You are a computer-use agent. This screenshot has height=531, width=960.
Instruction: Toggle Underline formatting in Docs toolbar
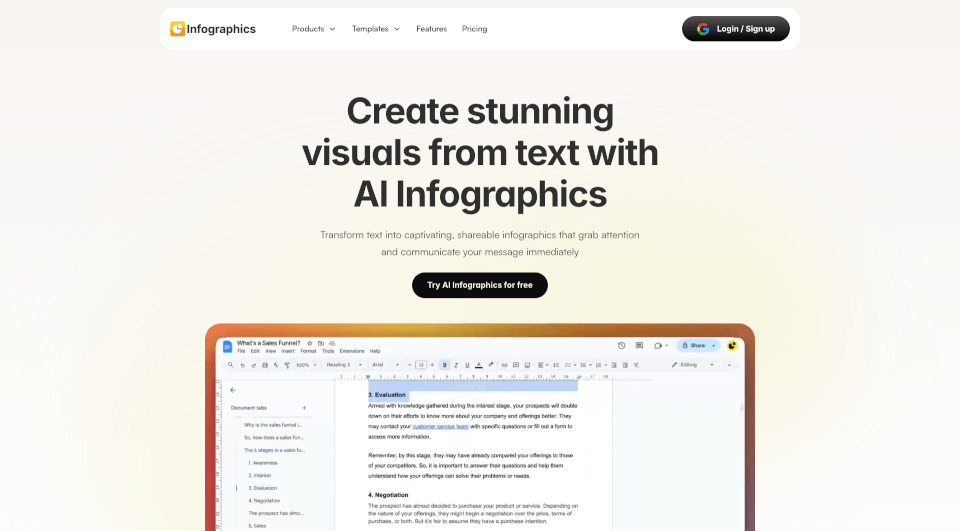467,365
